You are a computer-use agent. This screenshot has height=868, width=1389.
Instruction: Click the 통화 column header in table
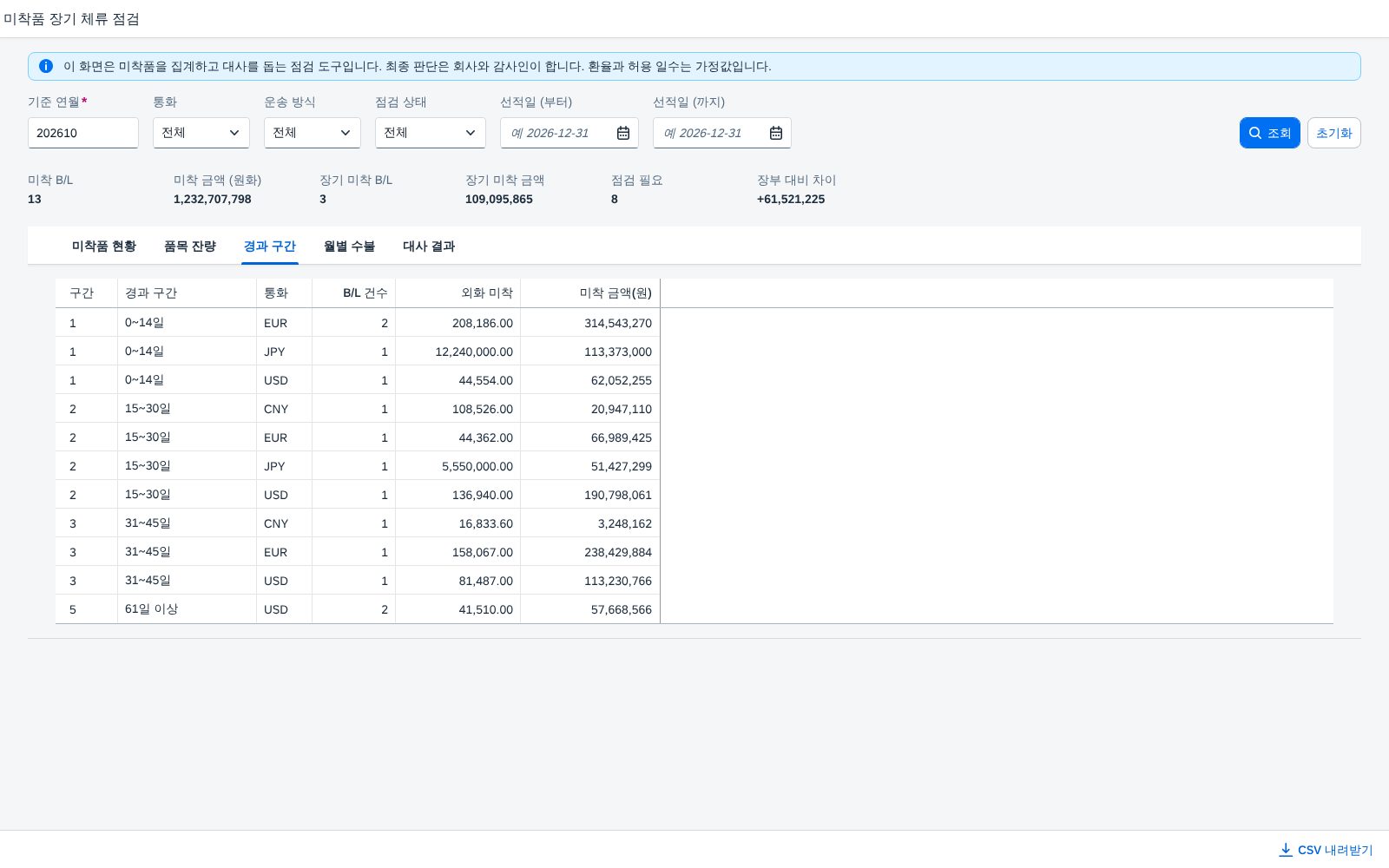285,293
